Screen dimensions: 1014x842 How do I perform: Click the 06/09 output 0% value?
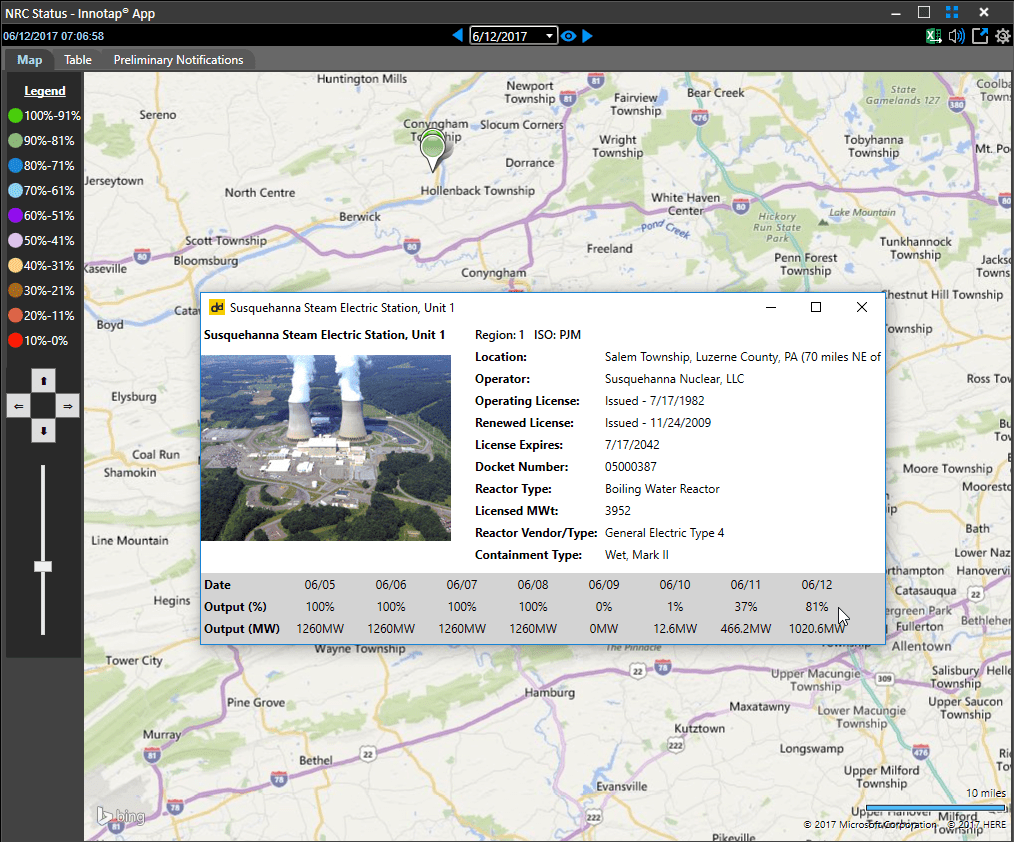pyautogui.click(x=604, y=607)
